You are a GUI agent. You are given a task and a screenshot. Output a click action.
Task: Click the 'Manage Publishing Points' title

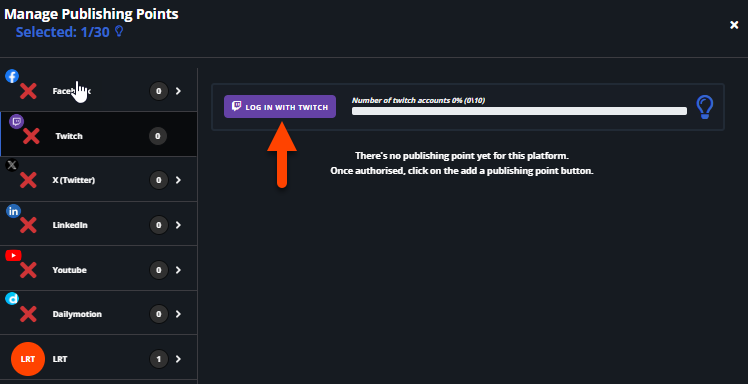pyautogui.click(x=91, y=14)
